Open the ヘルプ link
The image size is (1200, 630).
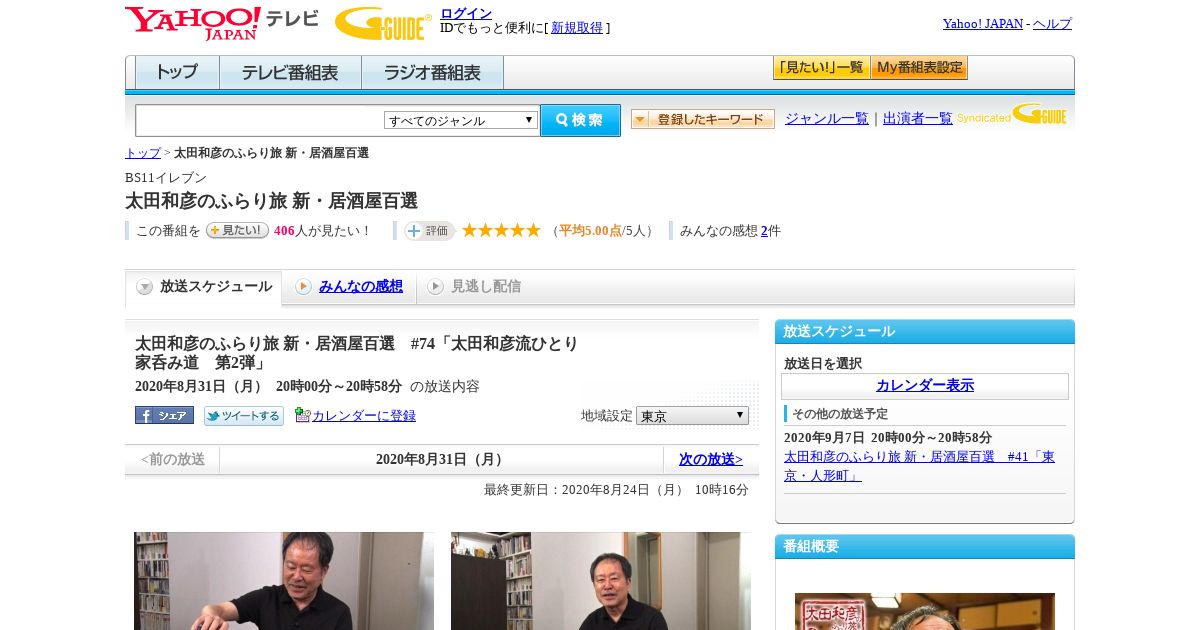[x=1052, y=24]
